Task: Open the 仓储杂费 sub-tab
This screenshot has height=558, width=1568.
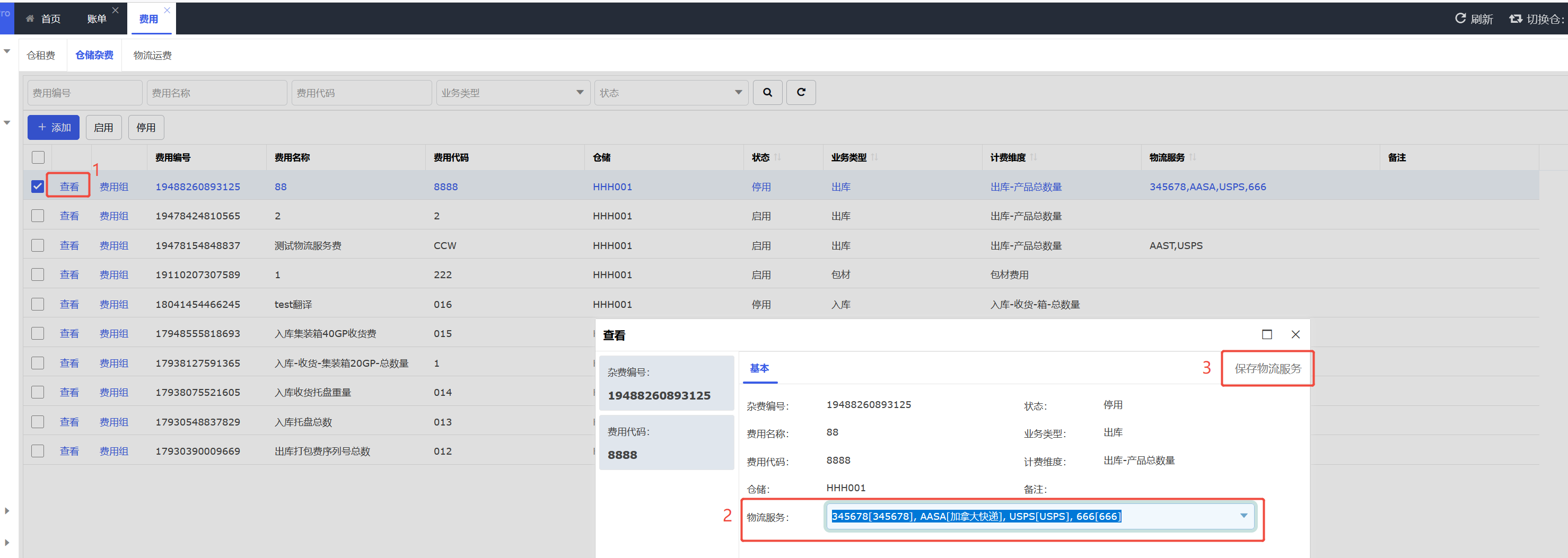Action: point(94,55)
